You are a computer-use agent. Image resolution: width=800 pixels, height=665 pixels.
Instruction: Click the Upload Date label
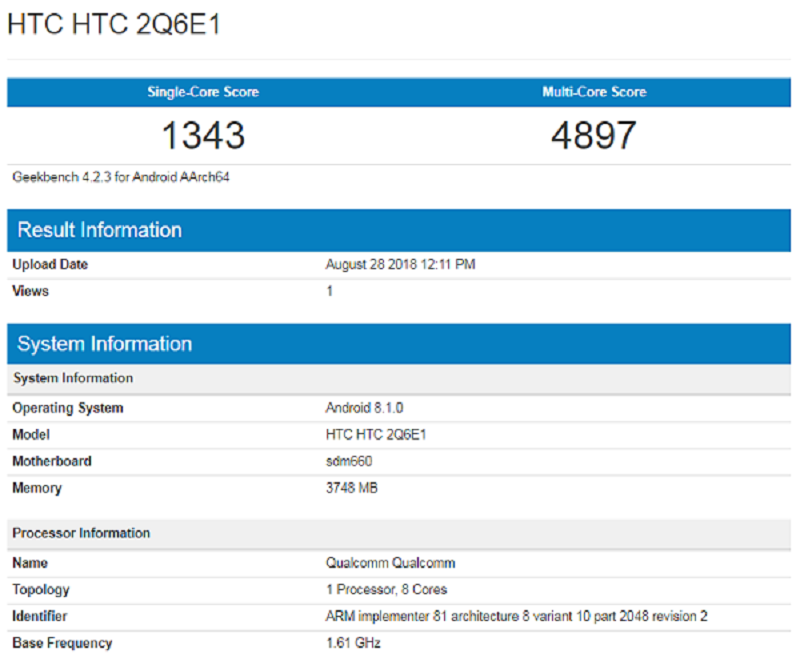(x=50, y=265)
